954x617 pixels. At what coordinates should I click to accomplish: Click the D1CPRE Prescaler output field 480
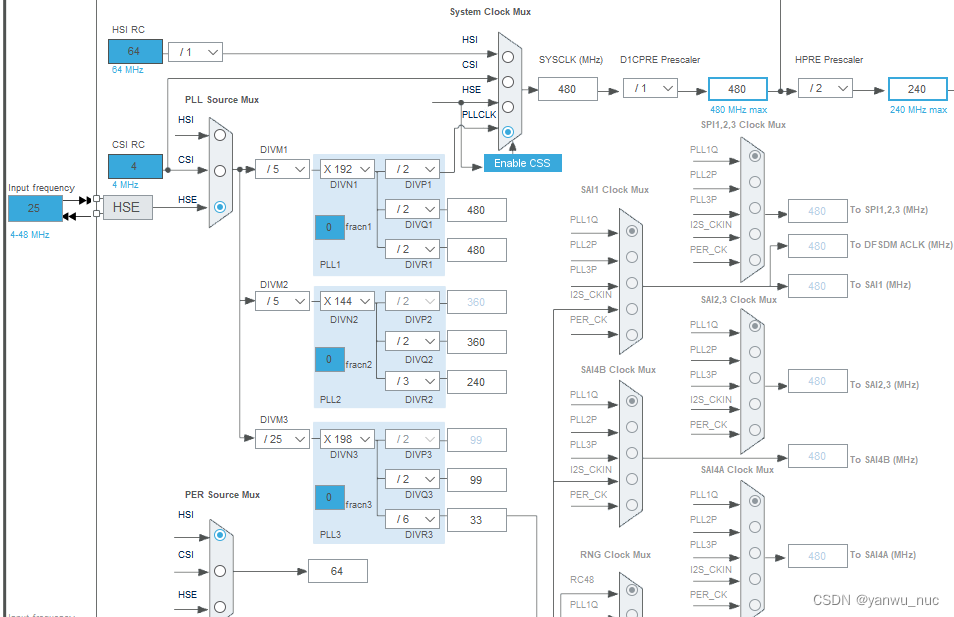[737, 89]
